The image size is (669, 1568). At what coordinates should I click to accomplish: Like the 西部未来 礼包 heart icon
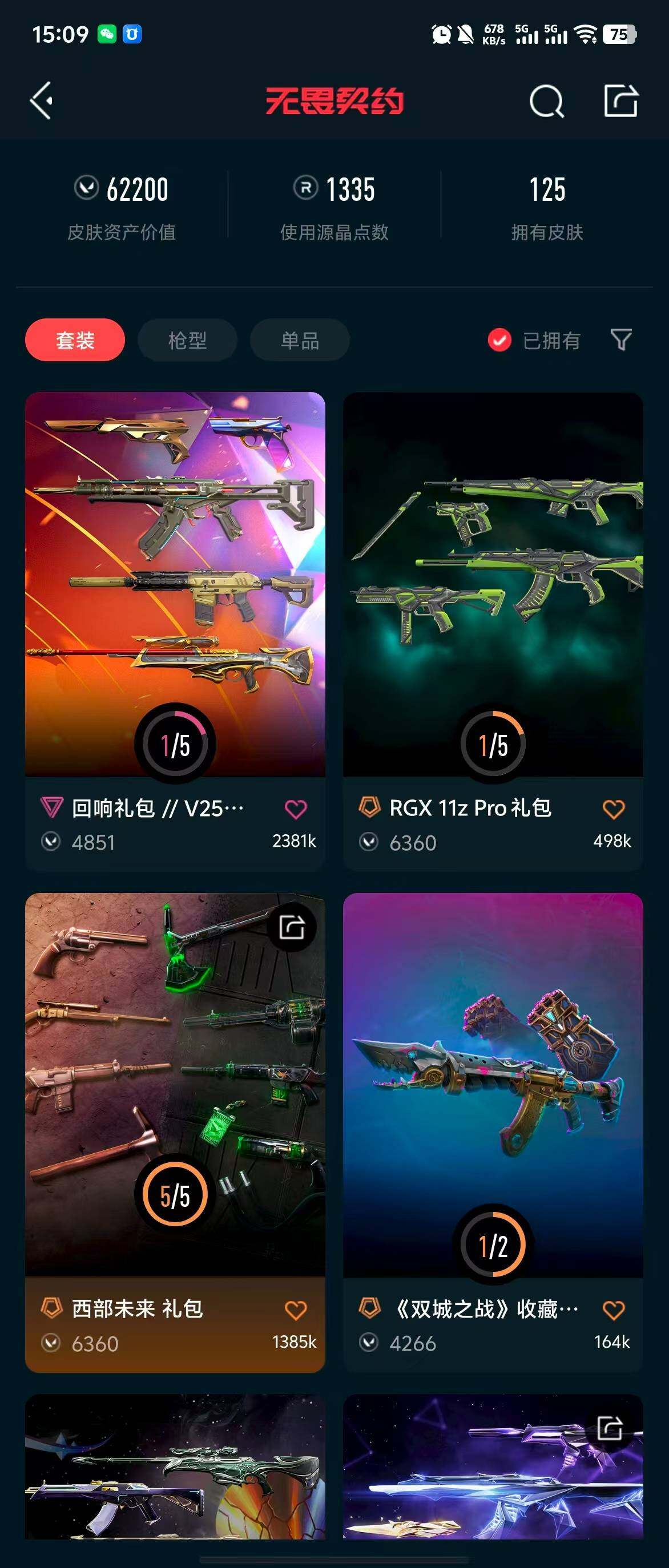pyautogui.click(x=296, y=1310)
